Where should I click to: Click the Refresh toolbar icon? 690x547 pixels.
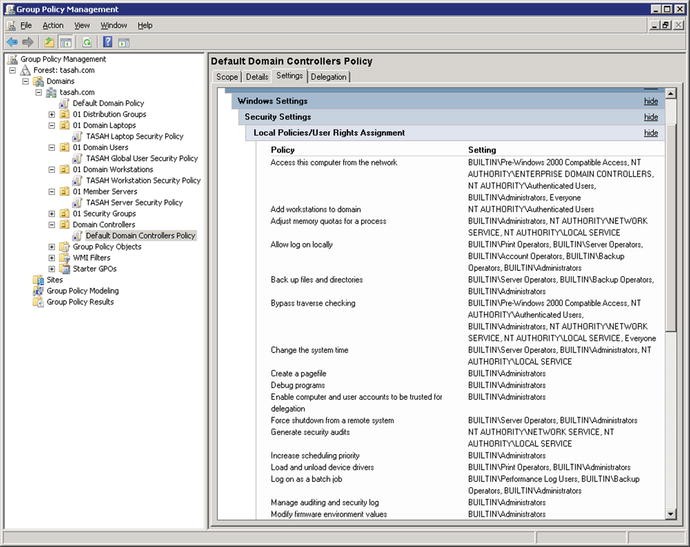click(87, 42)
